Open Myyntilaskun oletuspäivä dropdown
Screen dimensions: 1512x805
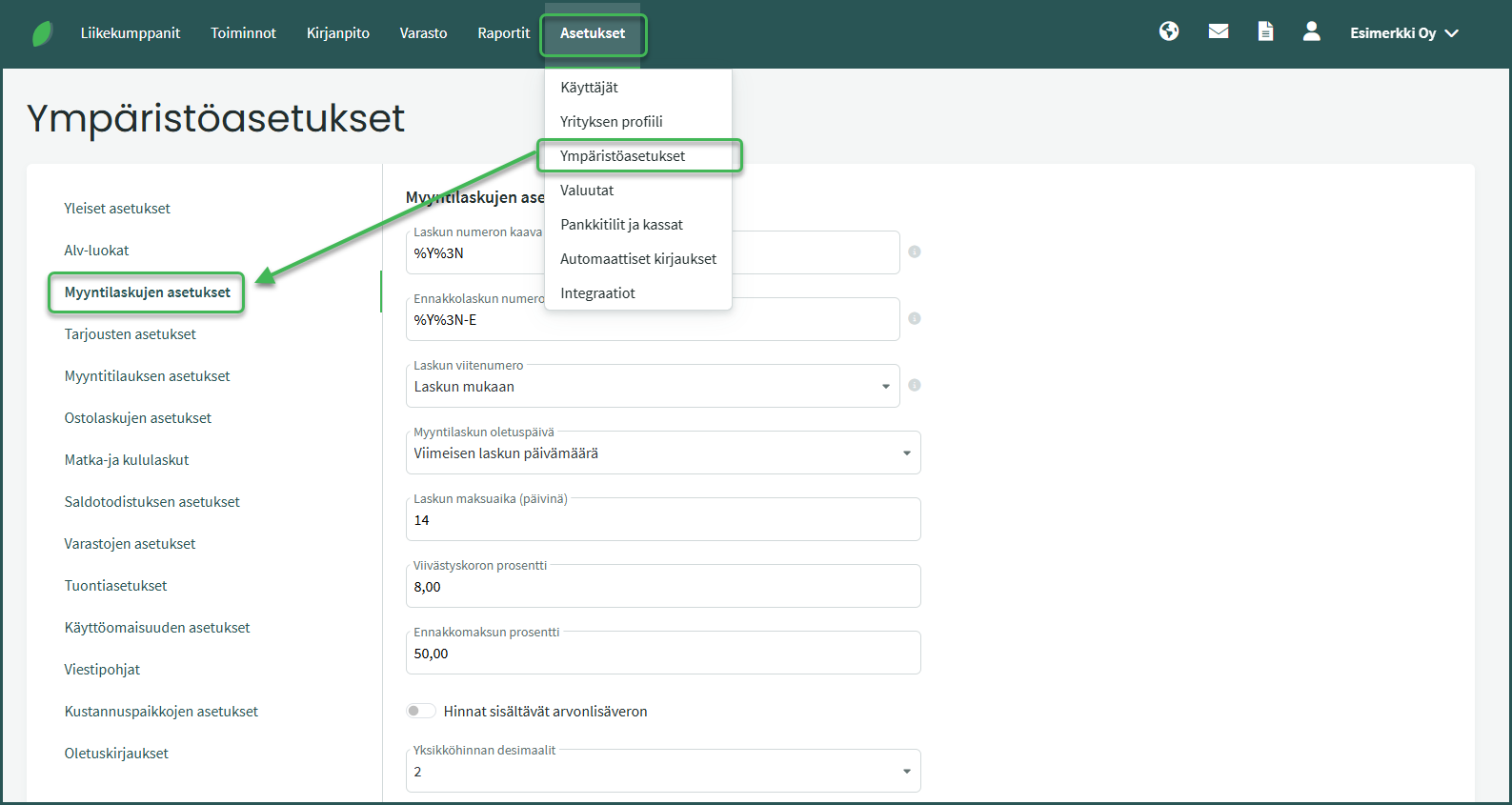pyautogui.click(x=906, y=453)
